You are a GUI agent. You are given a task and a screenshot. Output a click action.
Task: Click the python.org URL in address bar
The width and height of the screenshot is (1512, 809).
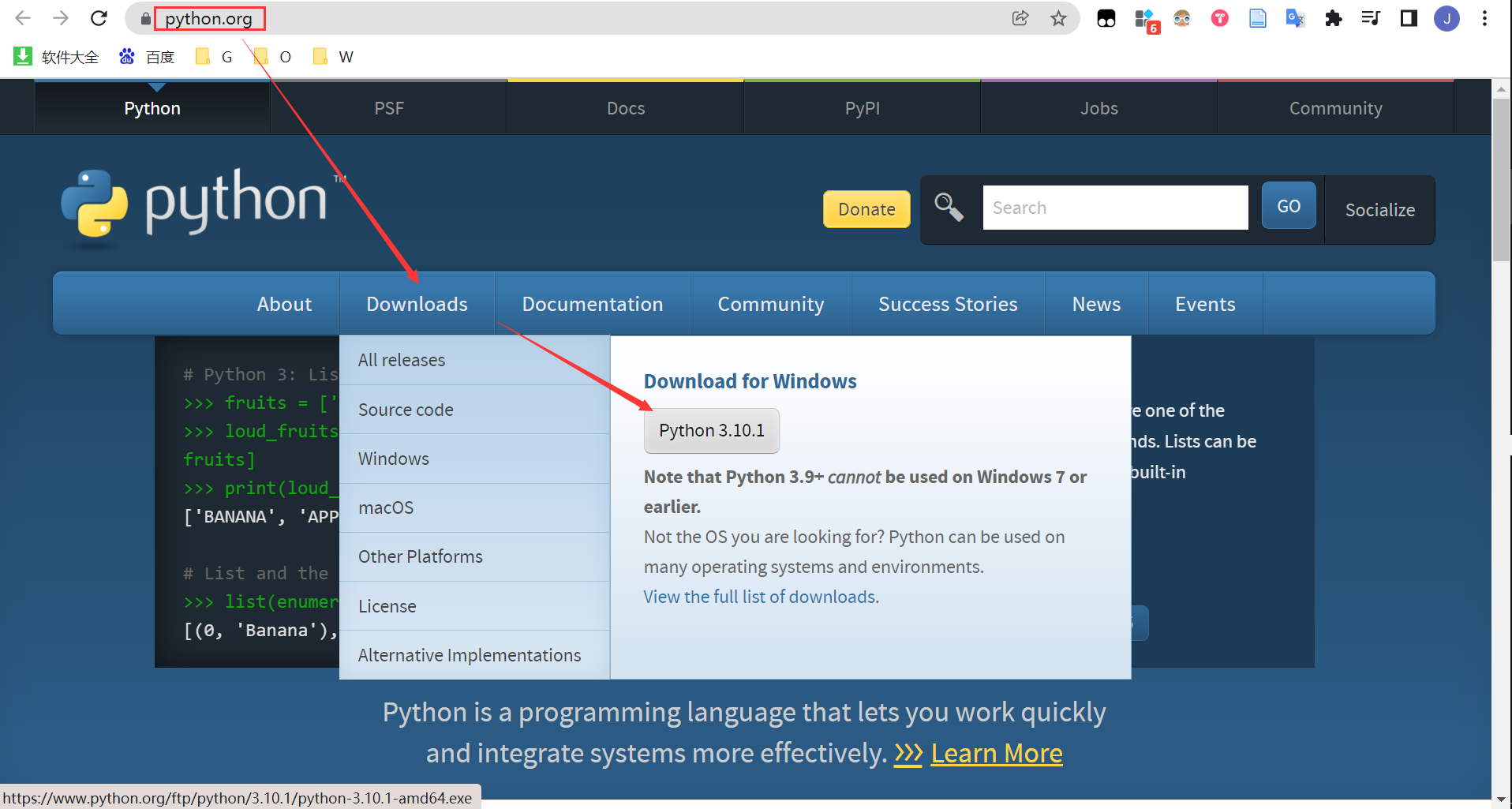(209, 18)
